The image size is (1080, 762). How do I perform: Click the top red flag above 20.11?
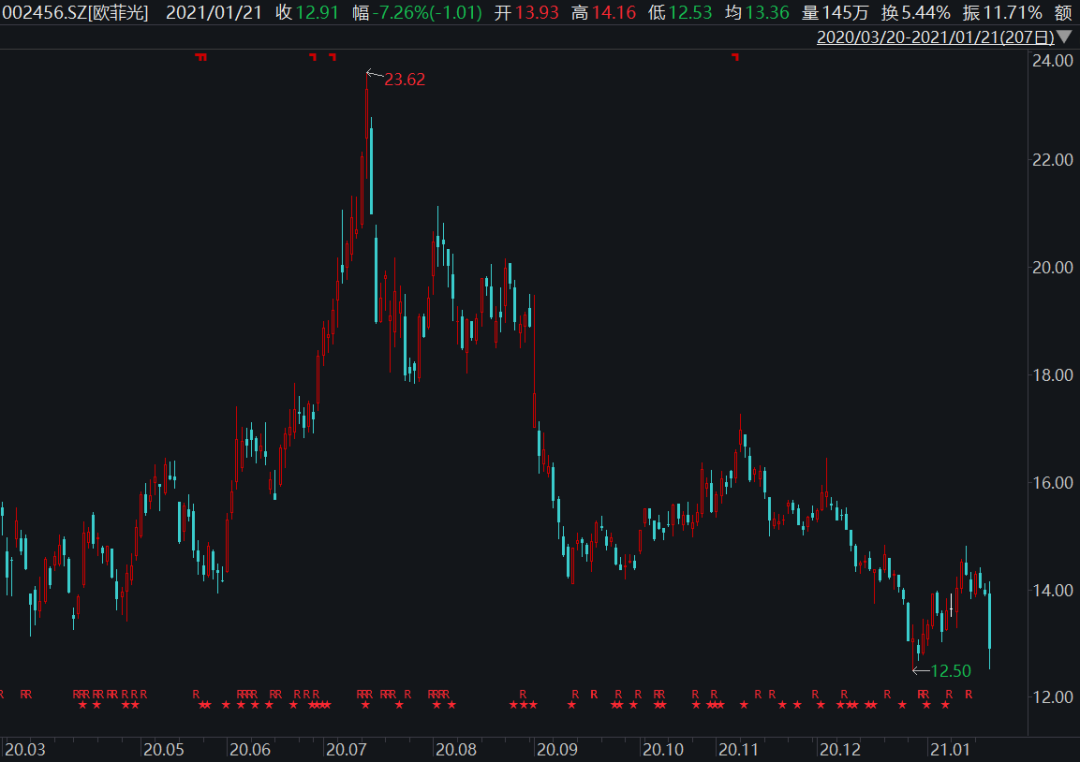pos(735,57)
